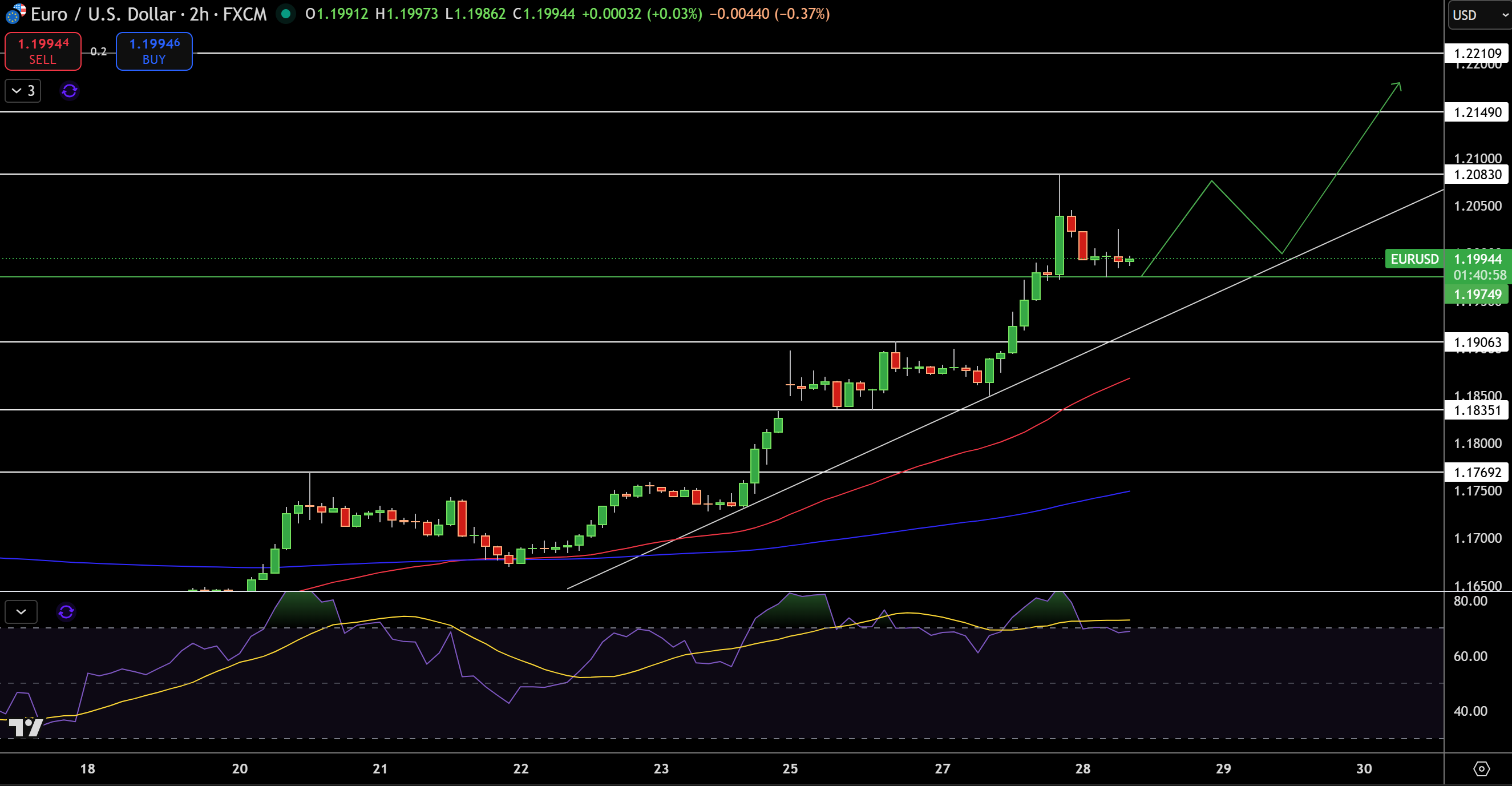Open the chart settings gear icon
This screenshot has height=786, width=1512.
click(1482, 768)
